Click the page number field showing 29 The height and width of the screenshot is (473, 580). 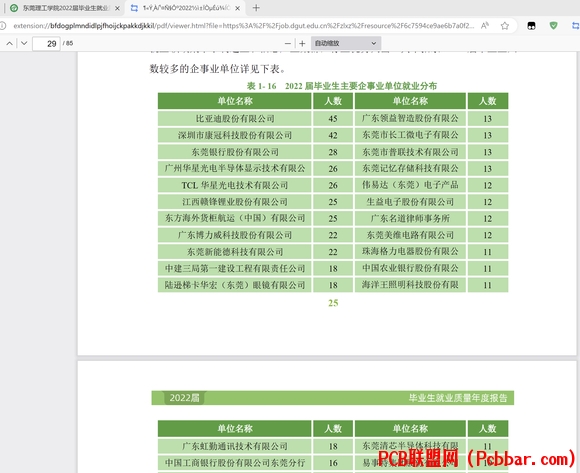pyautogui.click(x=46, y=44)
